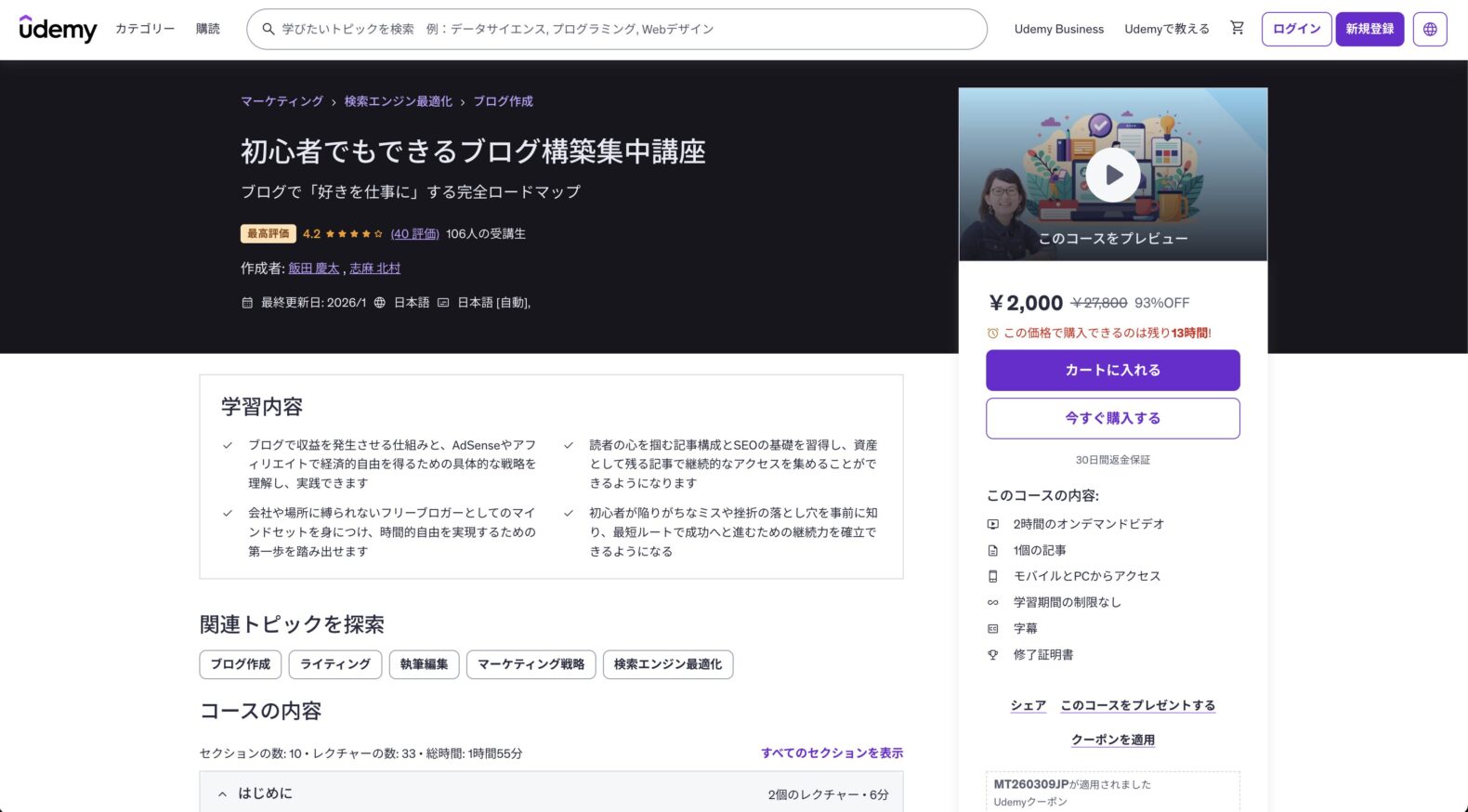The height and width of the screenshot is (812, 1468).
Task: Click the search magnifier icon
Action: [x=269, y=30]
